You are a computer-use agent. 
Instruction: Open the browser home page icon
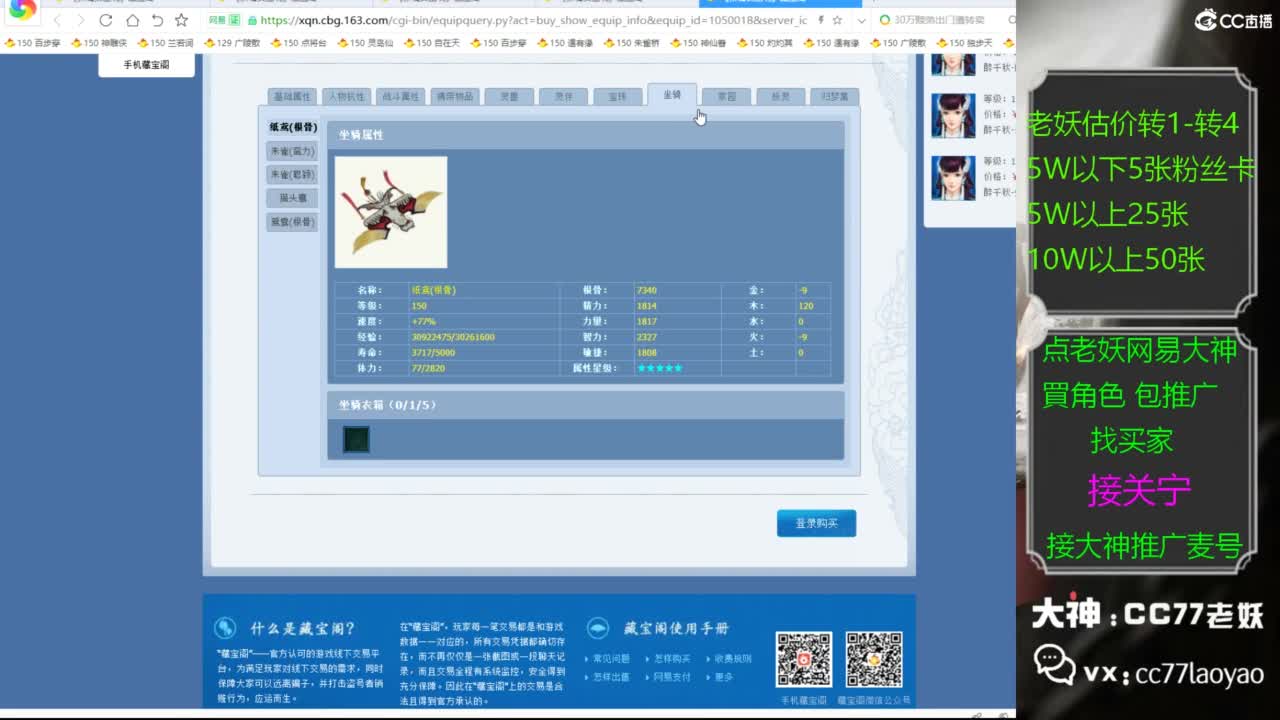[x=132, y=20]
